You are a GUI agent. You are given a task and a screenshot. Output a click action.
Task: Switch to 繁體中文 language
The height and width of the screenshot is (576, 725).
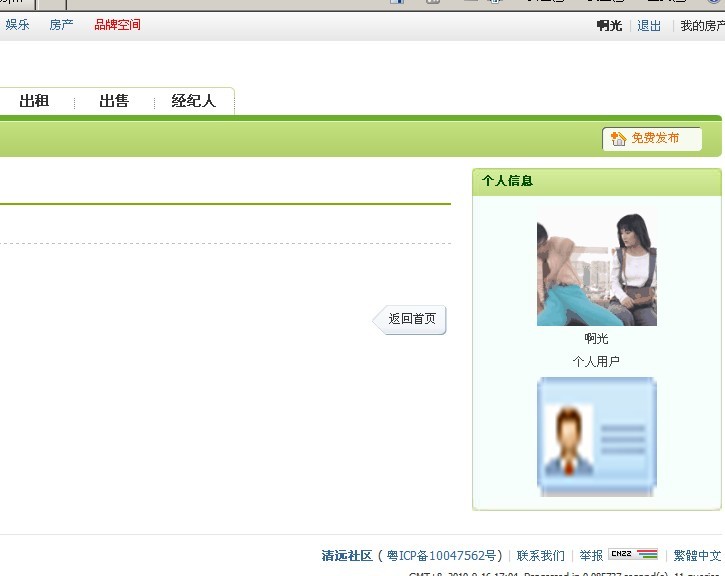click(x=697, y=555)
